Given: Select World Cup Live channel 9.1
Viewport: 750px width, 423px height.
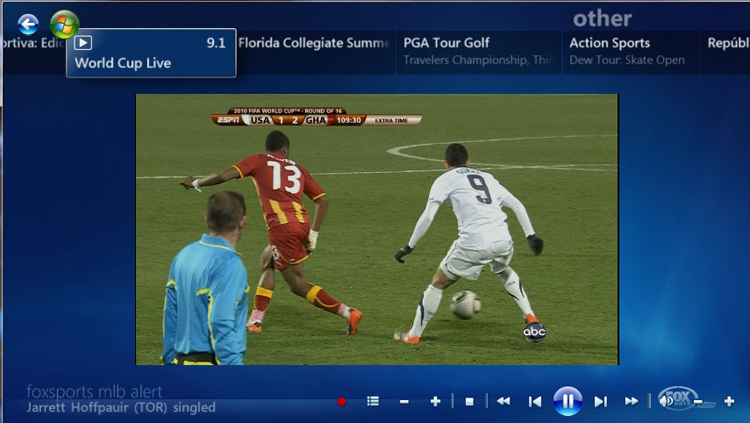Looking at the screenshot, I should point(151,53).
